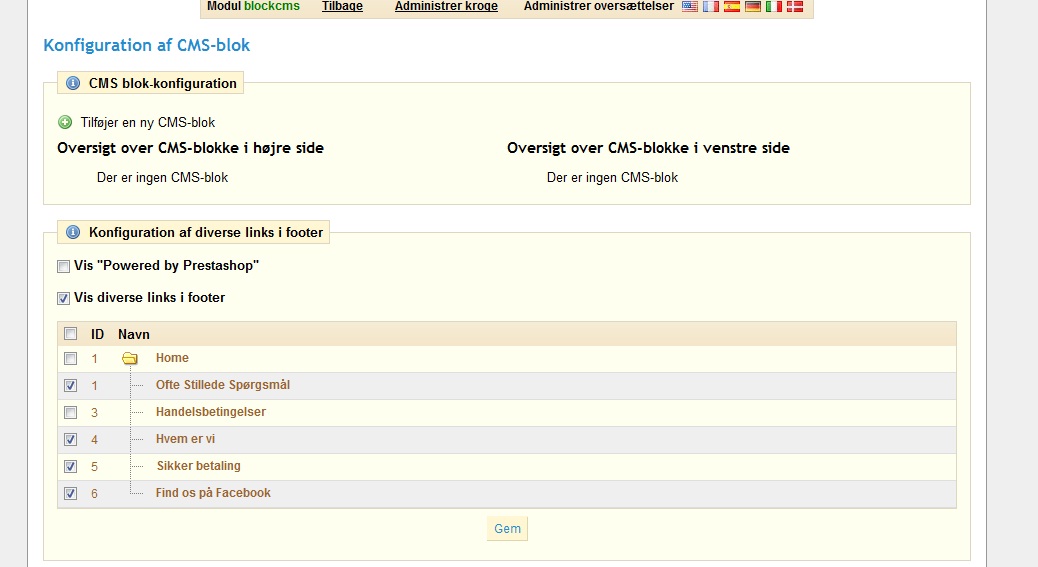
Task: Select the French flag translation icon
Action: point(711,7)
